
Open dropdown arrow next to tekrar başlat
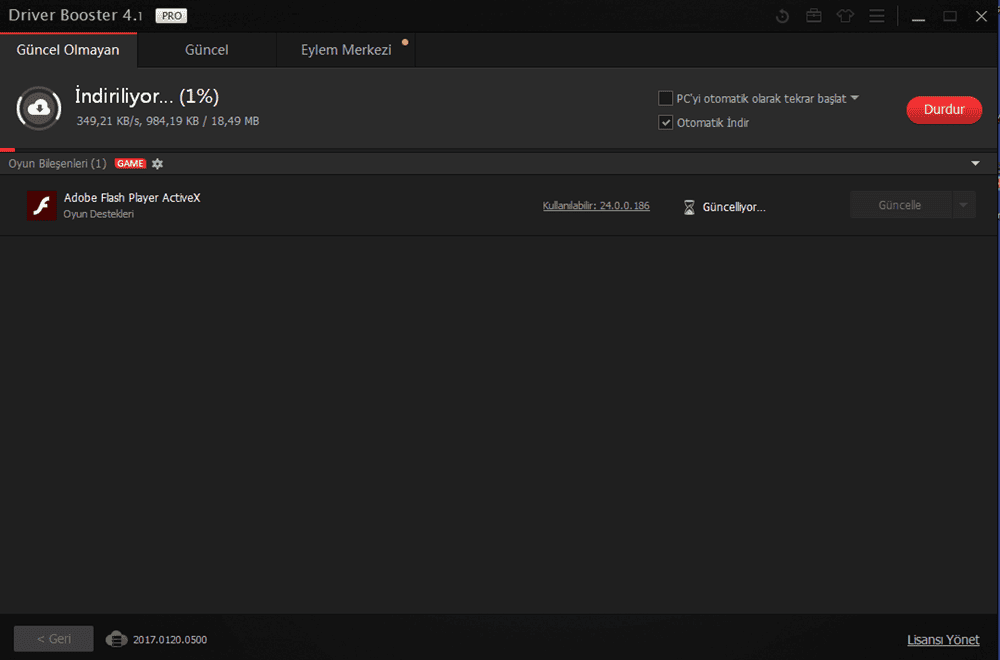tap(855, 98)
